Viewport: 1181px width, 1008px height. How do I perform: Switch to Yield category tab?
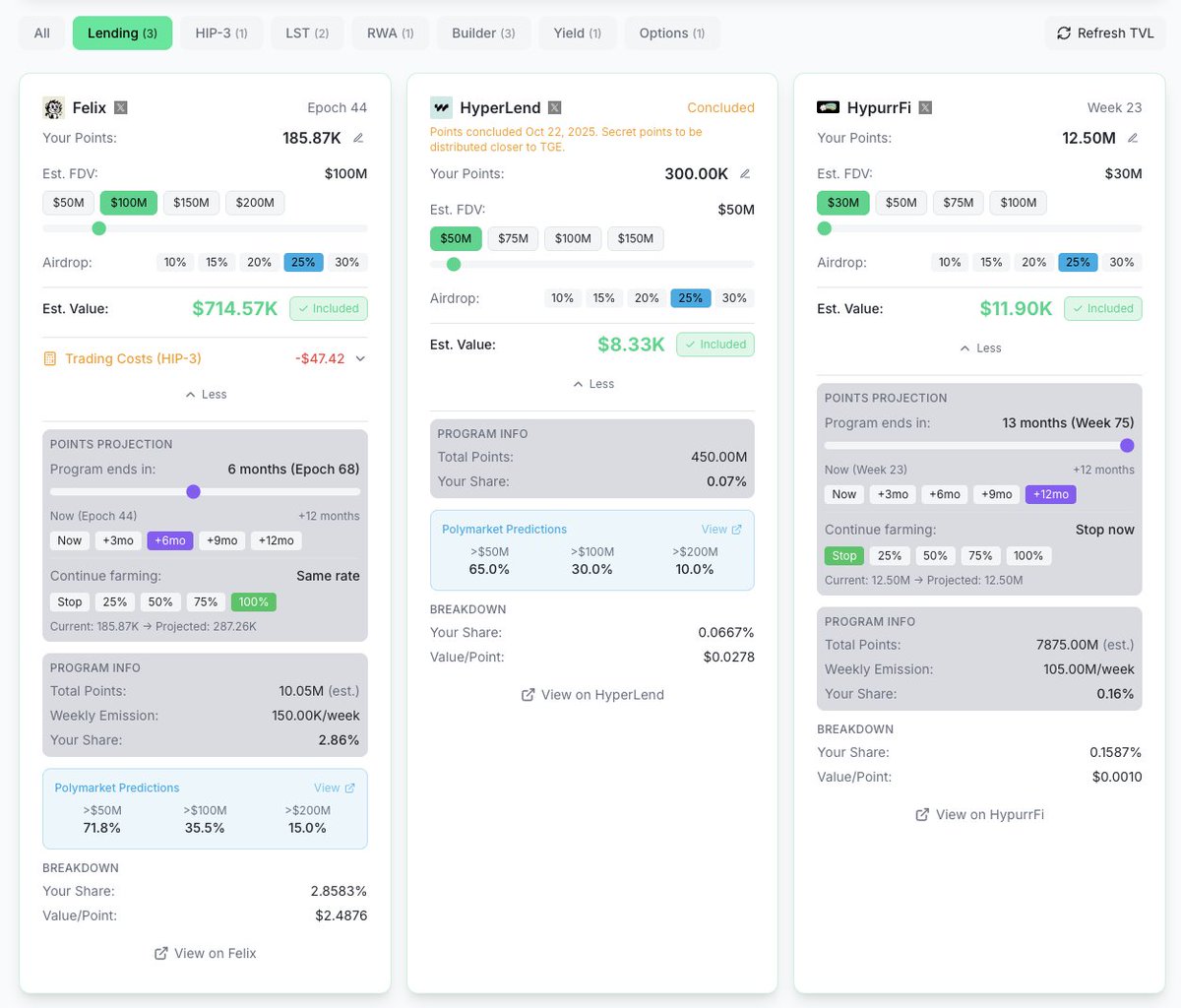pyautogui.click(x=578, y=32)
